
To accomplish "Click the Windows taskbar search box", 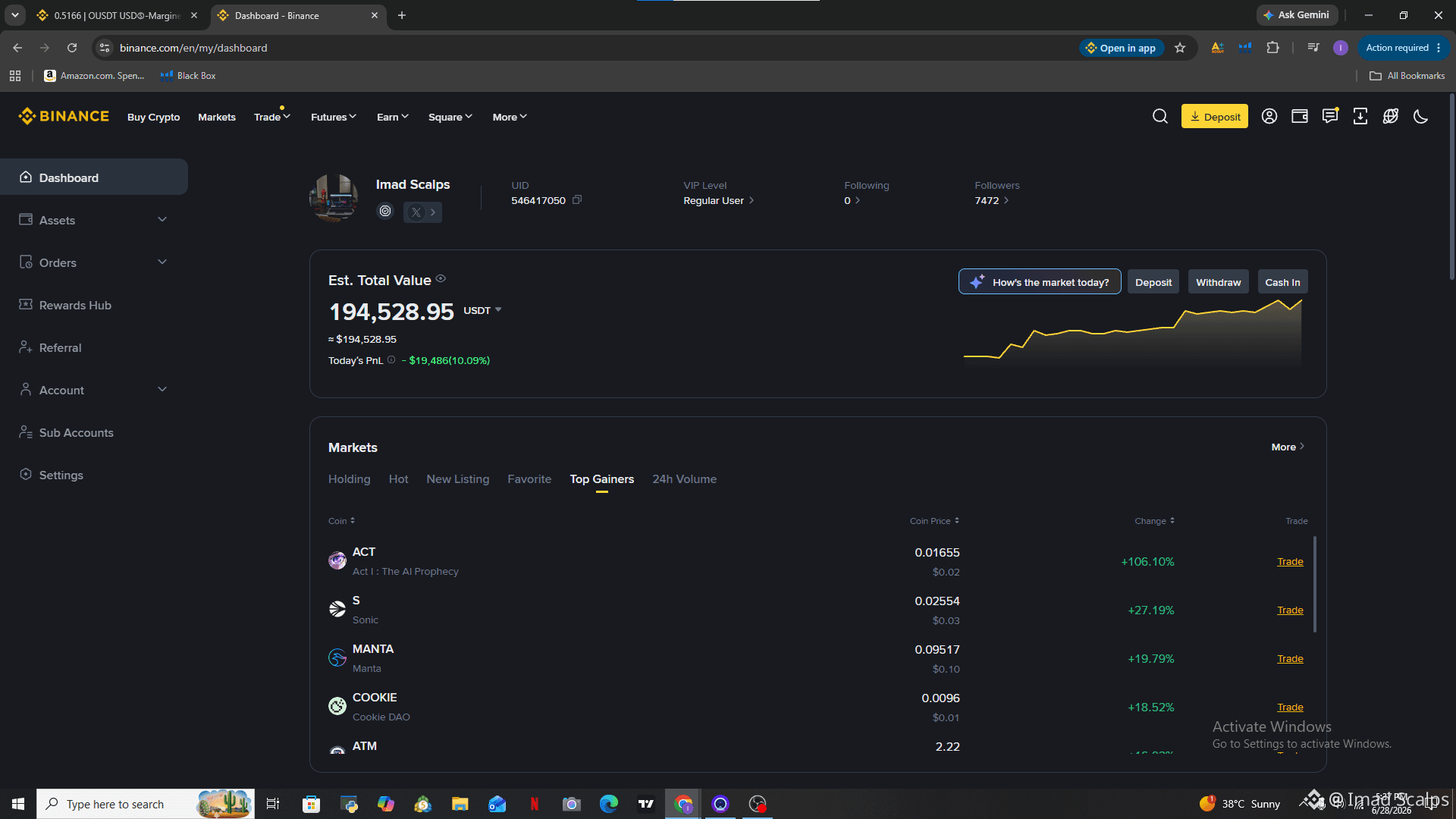I will click(146, 804).
